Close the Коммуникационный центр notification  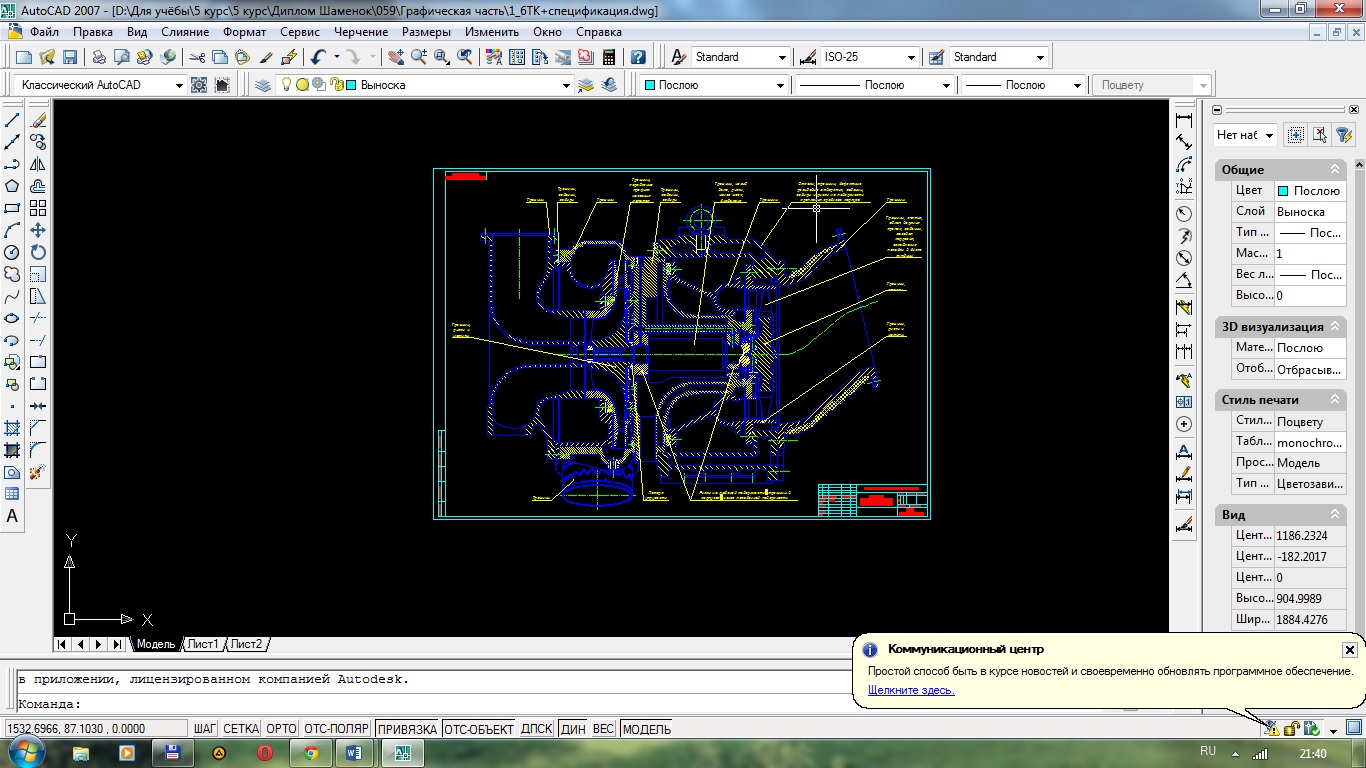point(1349,649)
